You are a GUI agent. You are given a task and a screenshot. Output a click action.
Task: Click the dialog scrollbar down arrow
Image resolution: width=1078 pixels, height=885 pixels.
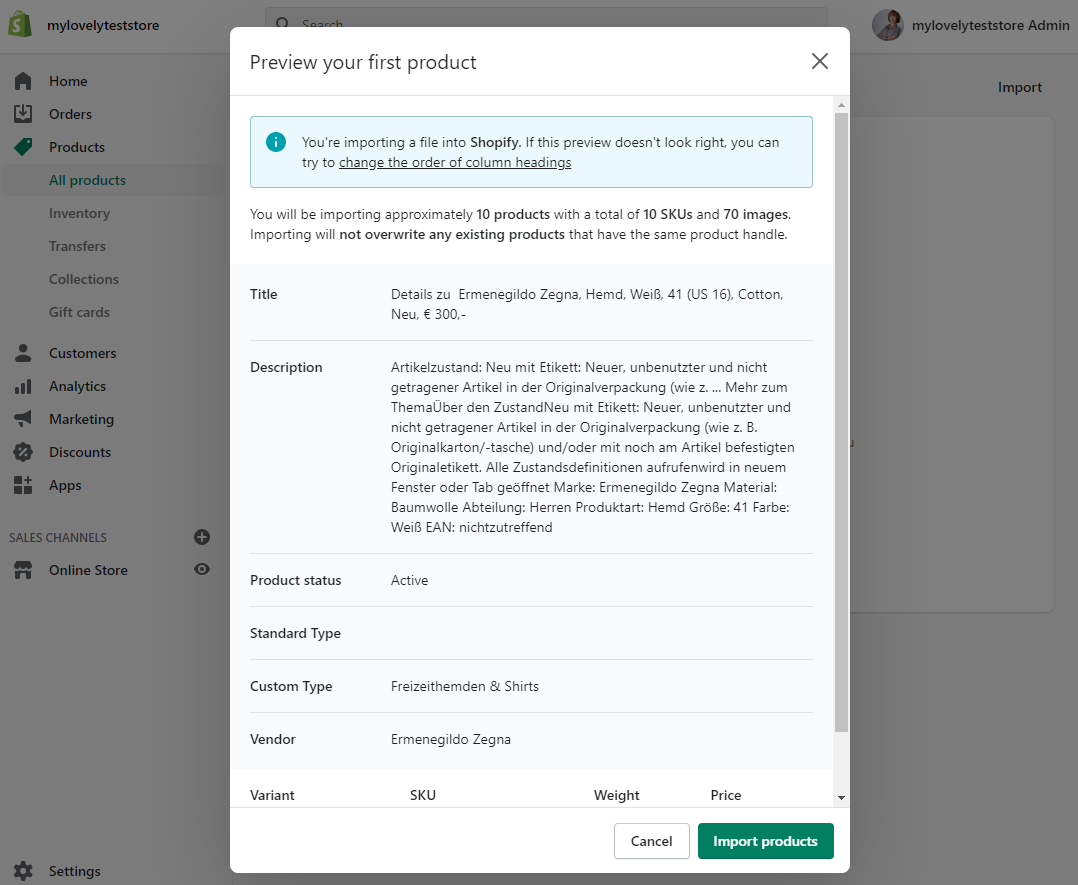[x=841, y=798]
